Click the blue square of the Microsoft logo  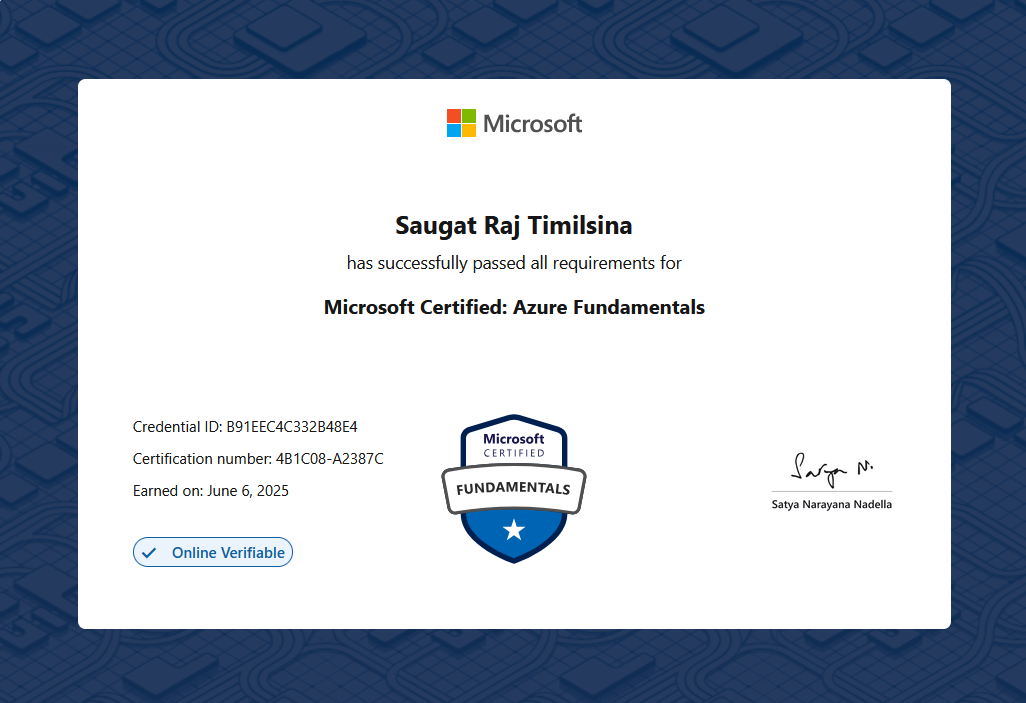pos(452,129)
